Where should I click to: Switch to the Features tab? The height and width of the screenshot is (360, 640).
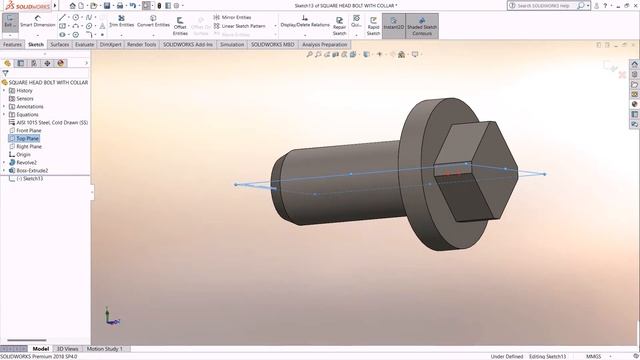pyautogui.click(x=12, y=44)
